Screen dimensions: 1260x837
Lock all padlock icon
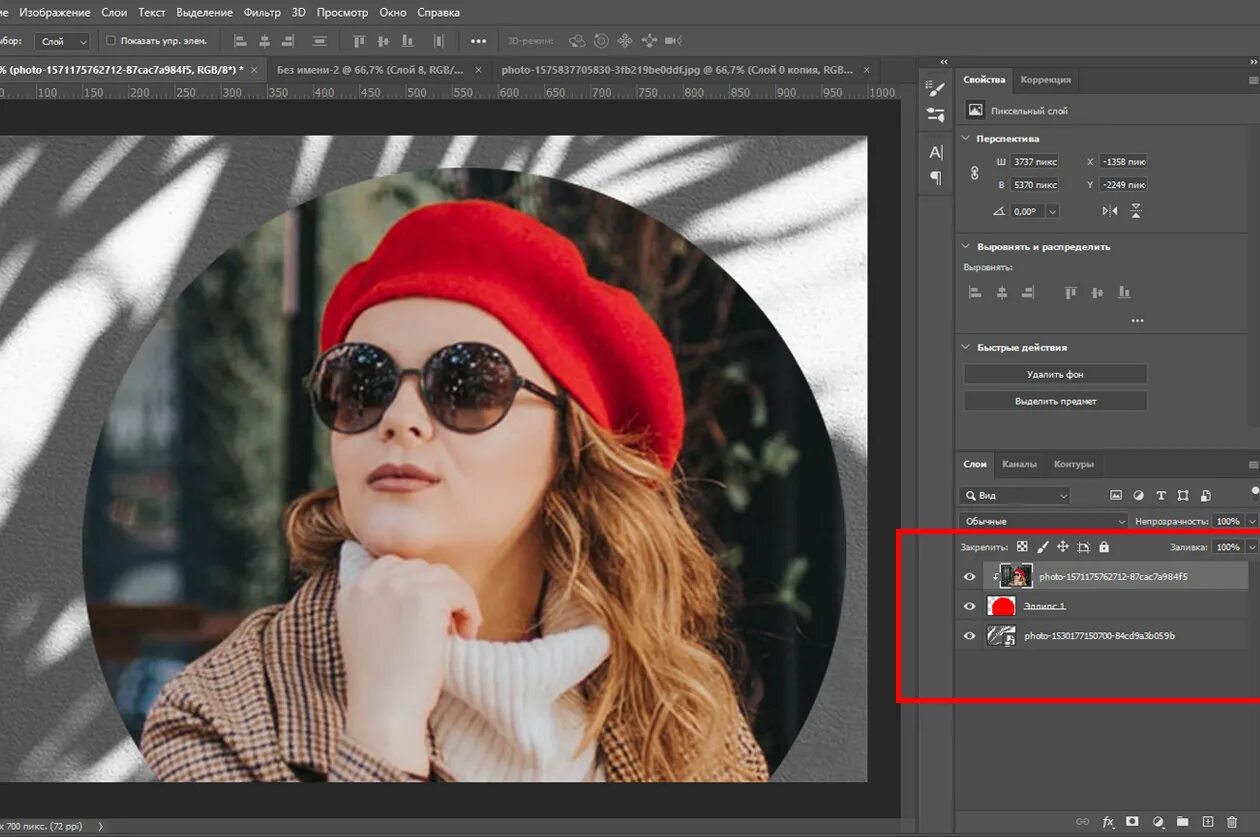(x=1104, y=547)
